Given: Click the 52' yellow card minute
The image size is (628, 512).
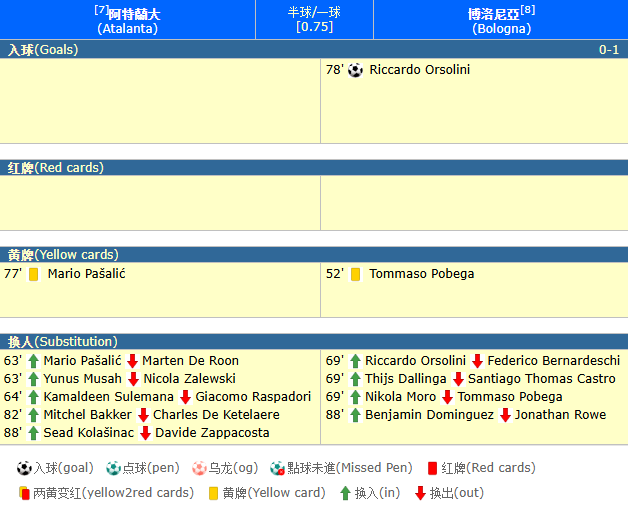Looking at the screenshot, I should click(334, 274).
